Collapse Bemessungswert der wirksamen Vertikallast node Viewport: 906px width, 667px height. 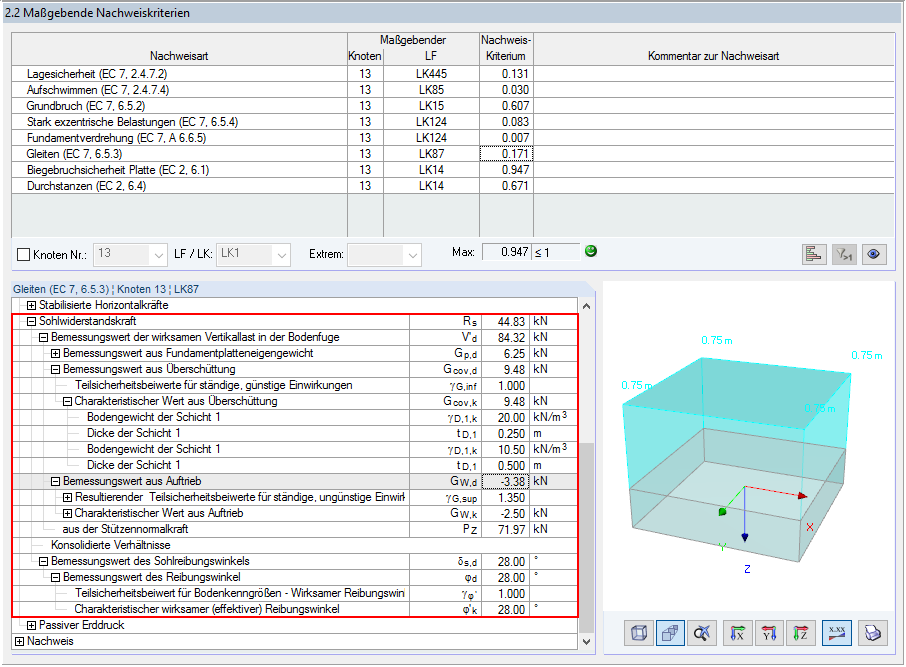point(43,338)
